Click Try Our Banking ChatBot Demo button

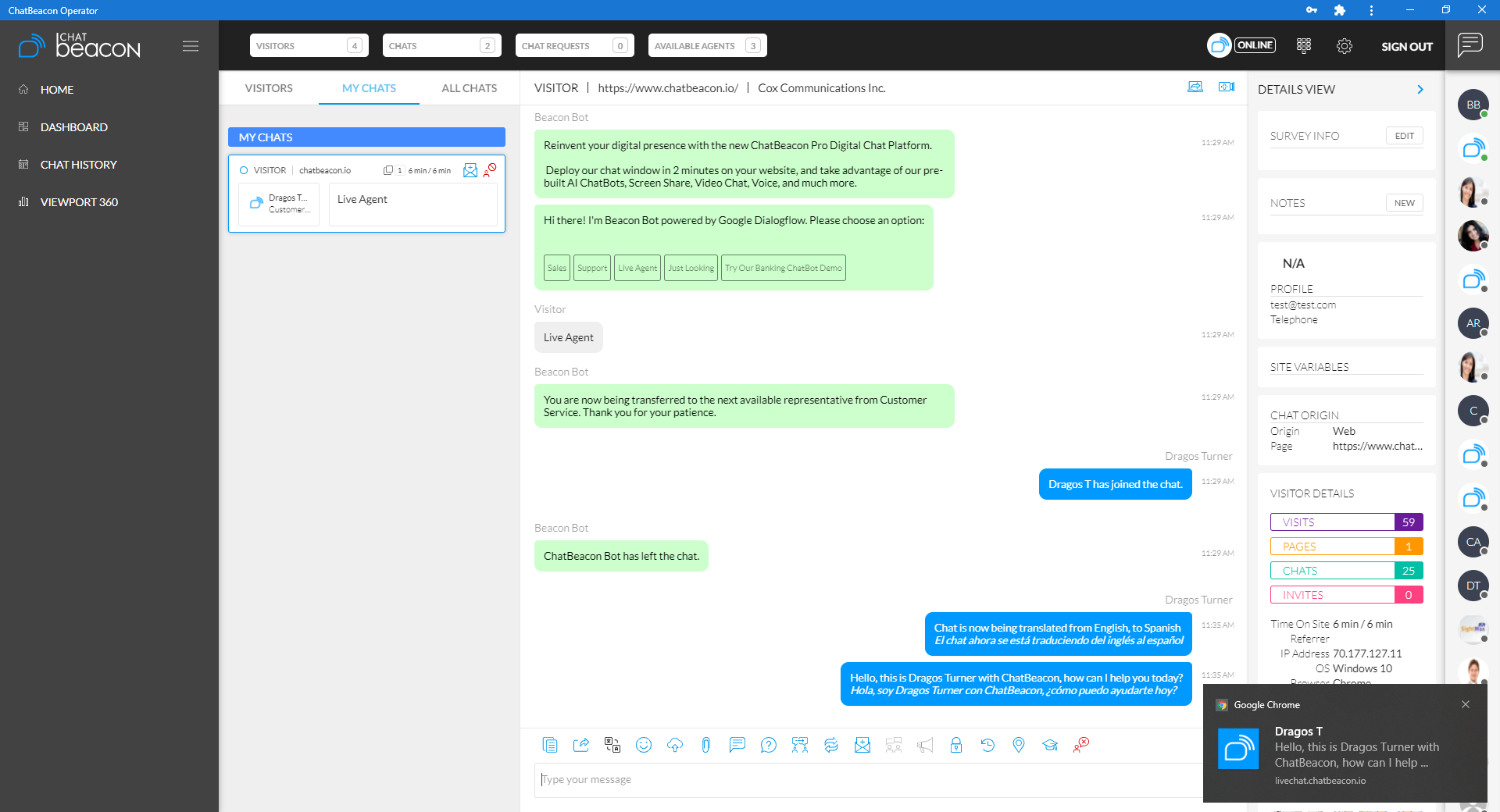click(x=784, y=268)
